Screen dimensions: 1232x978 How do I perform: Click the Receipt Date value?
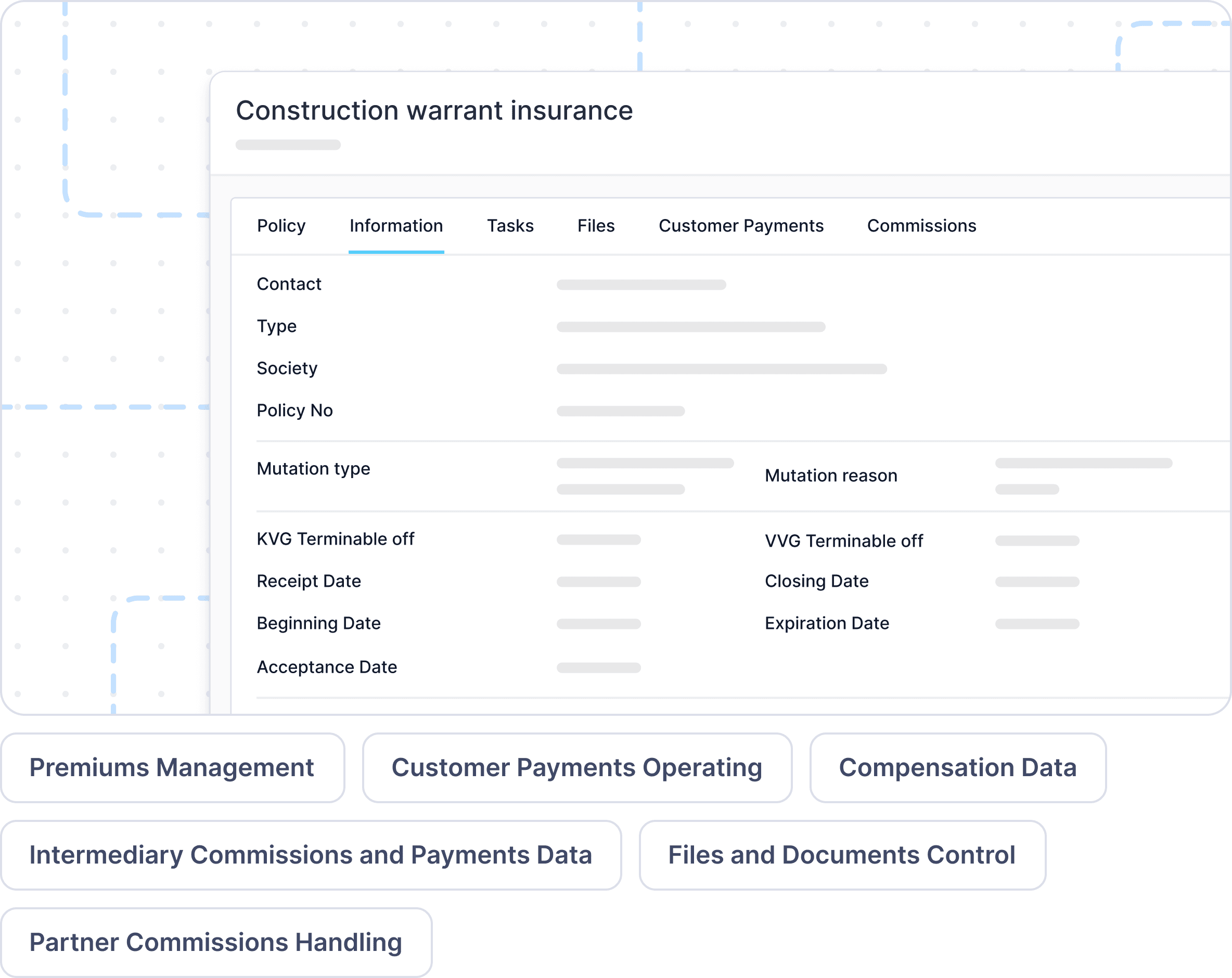click(x=598, y=582)
